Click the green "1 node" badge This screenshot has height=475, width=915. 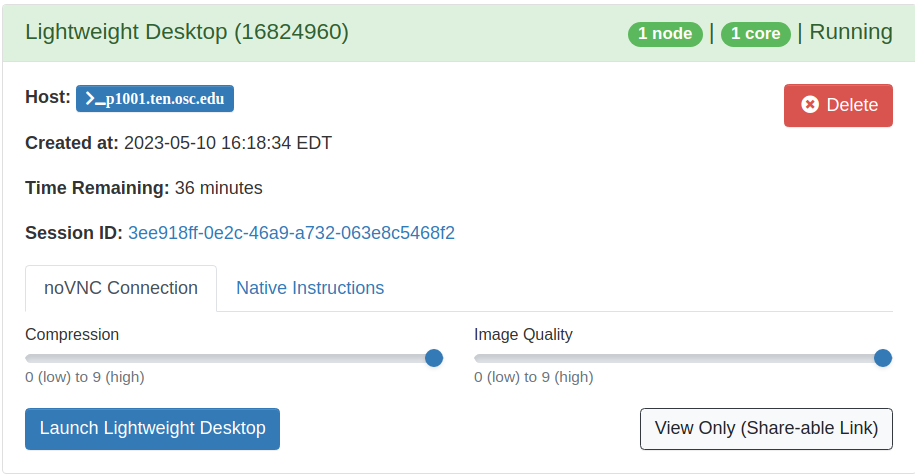pos(665,34)
